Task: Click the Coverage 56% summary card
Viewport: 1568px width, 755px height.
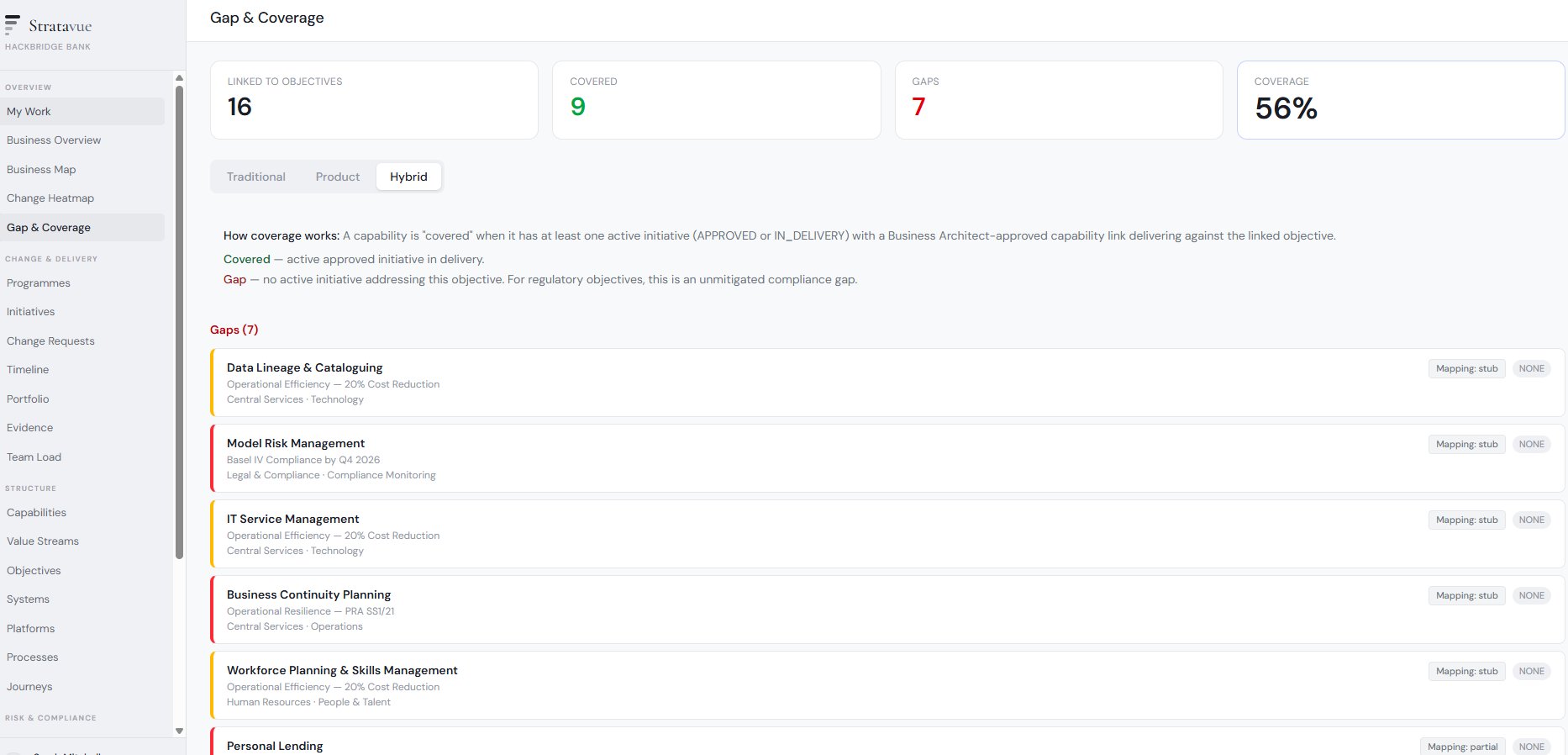Action: [1400, 100]
